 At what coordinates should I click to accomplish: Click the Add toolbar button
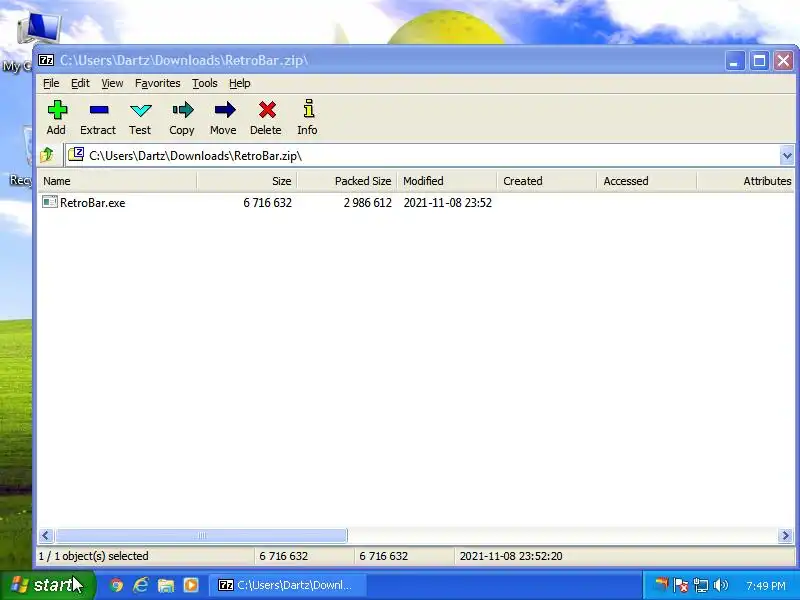(x=56, y=117)
